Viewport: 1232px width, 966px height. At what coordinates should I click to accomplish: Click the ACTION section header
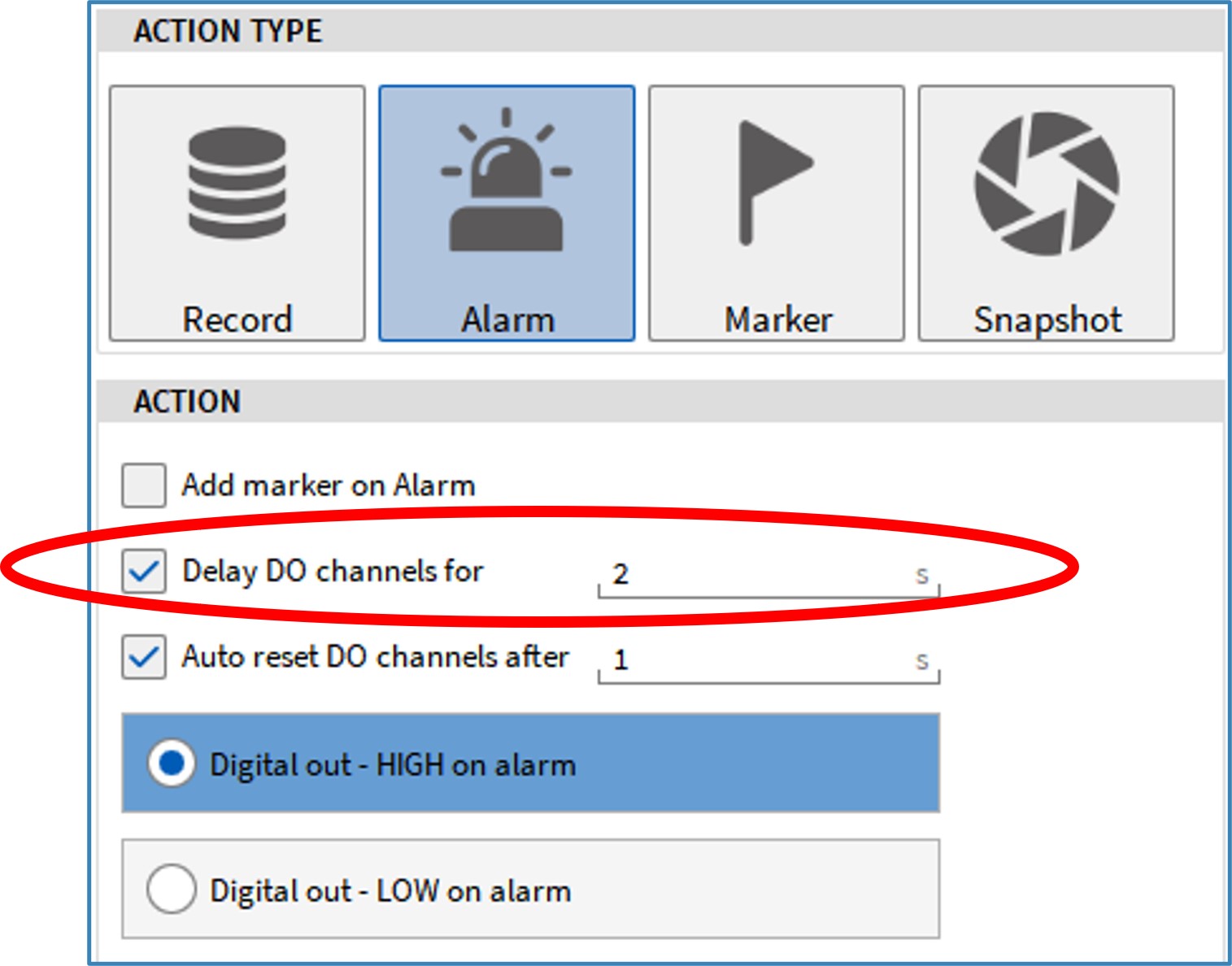pyautogui.click(x=187, y=402)
